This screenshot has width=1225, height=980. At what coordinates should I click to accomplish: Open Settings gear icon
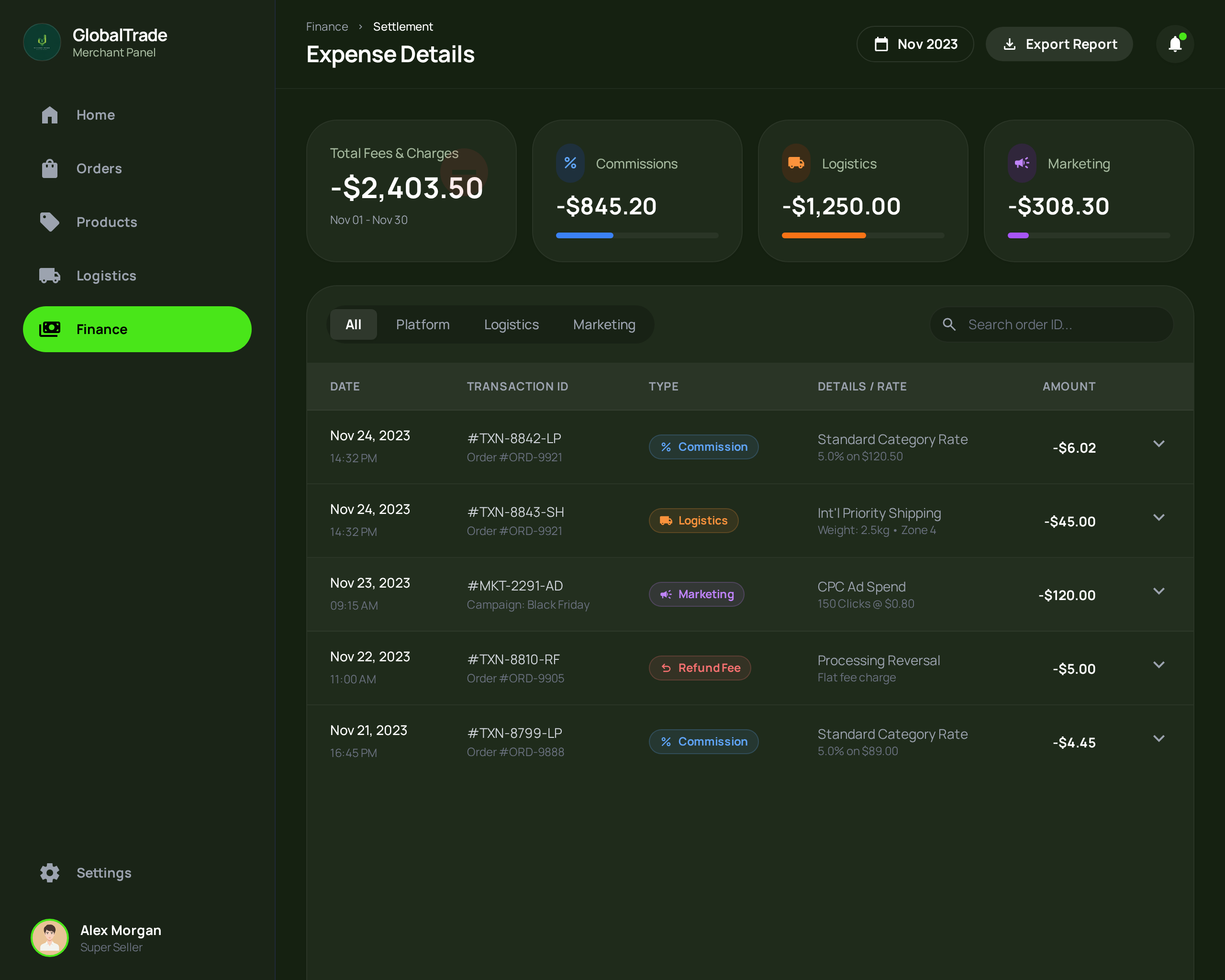click(x=49, y=873)
